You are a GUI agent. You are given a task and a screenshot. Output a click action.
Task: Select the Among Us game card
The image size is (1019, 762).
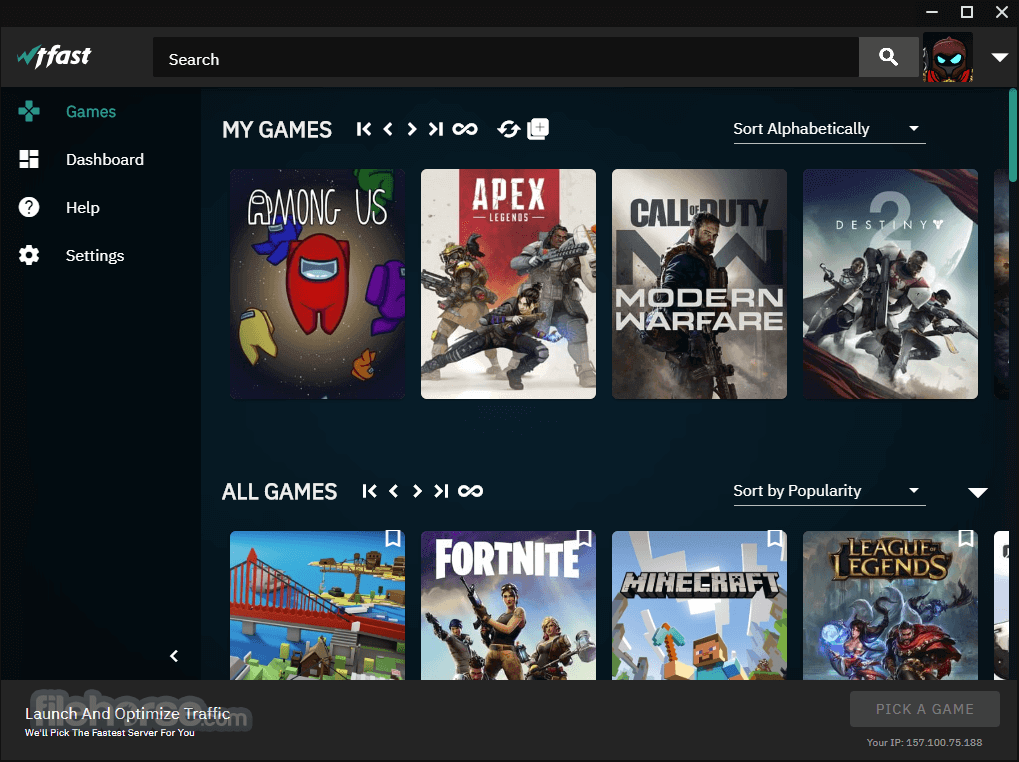317,284
